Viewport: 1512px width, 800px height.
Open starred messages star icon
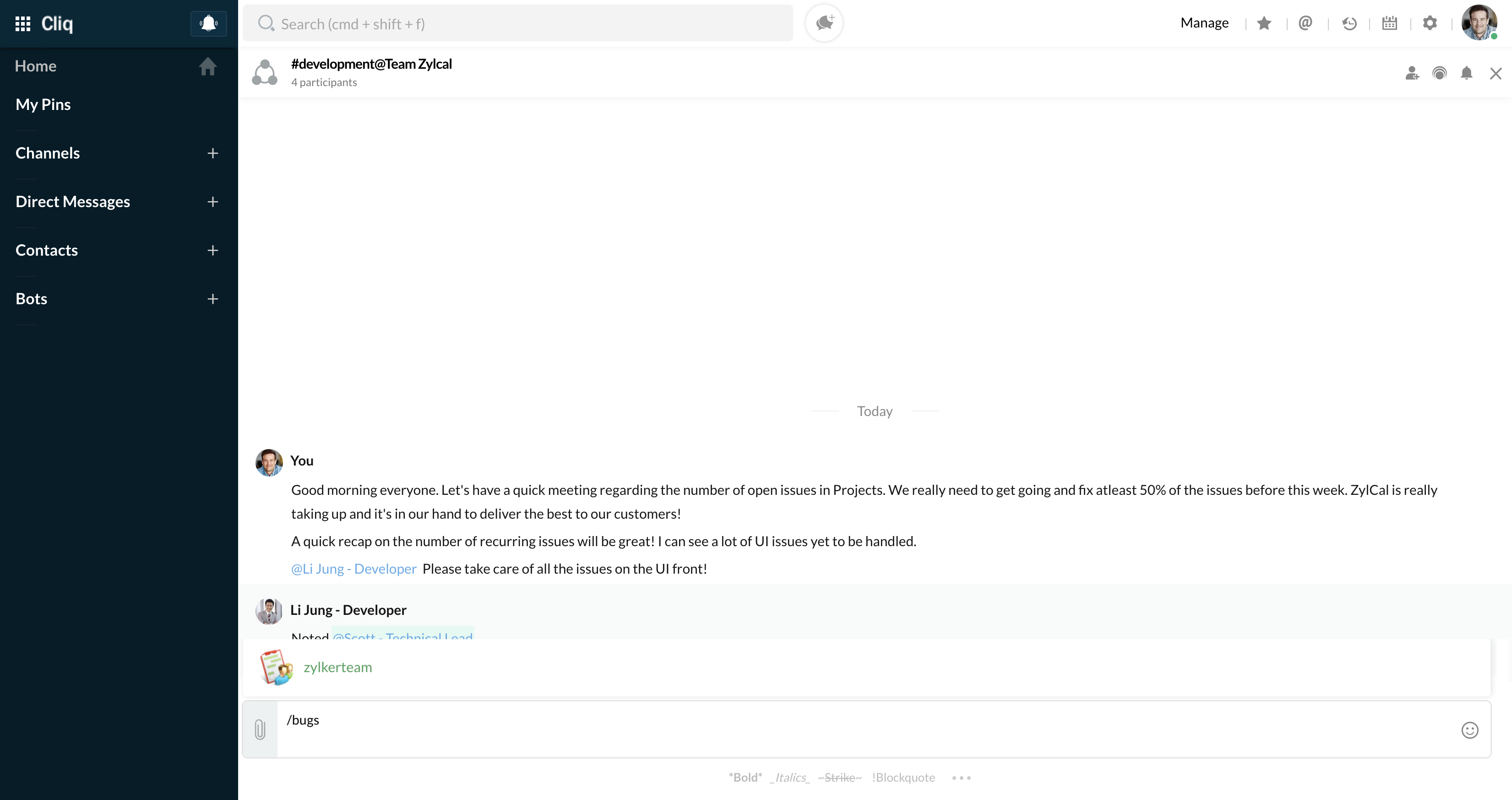1264,23
